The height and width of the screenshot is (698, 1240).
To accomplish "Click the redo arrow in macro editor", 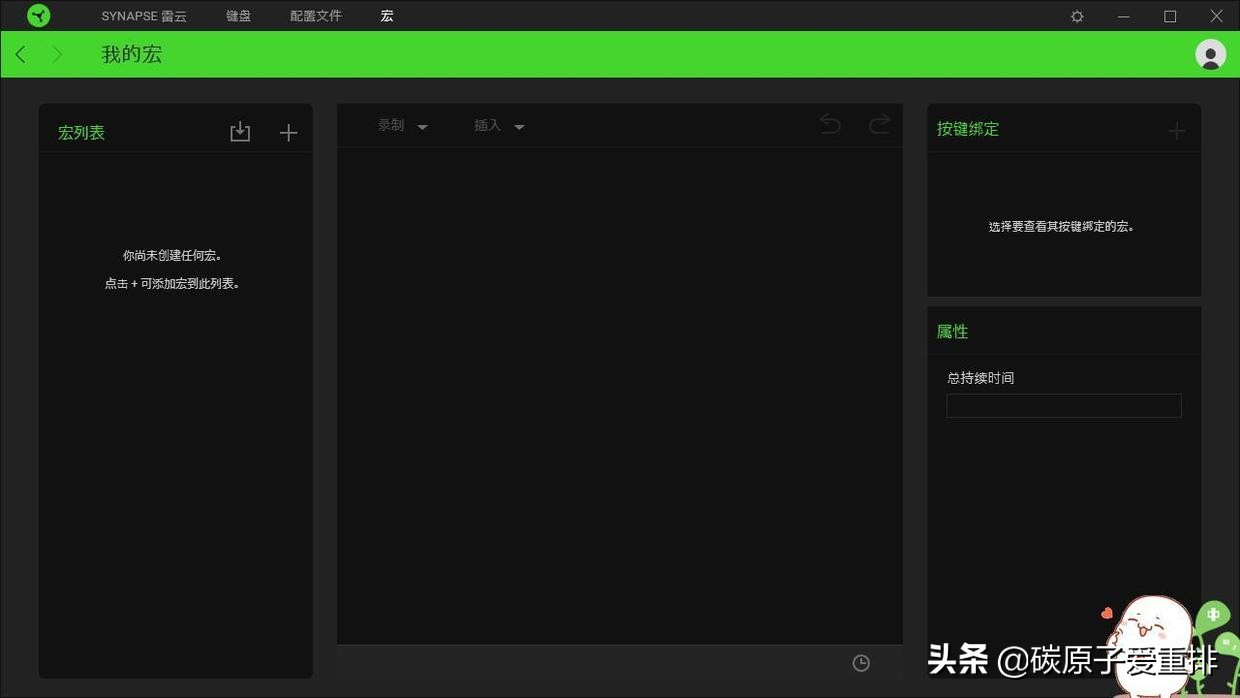I will point(878,124).
